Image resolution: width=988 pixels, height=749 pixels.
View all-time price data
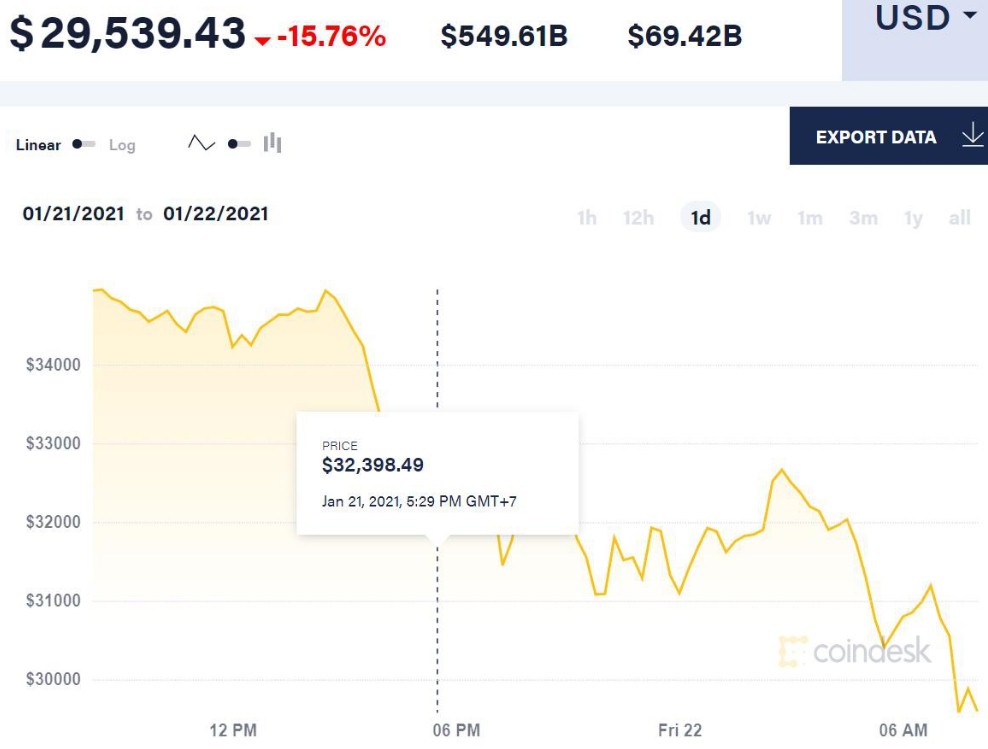(958, 217)
